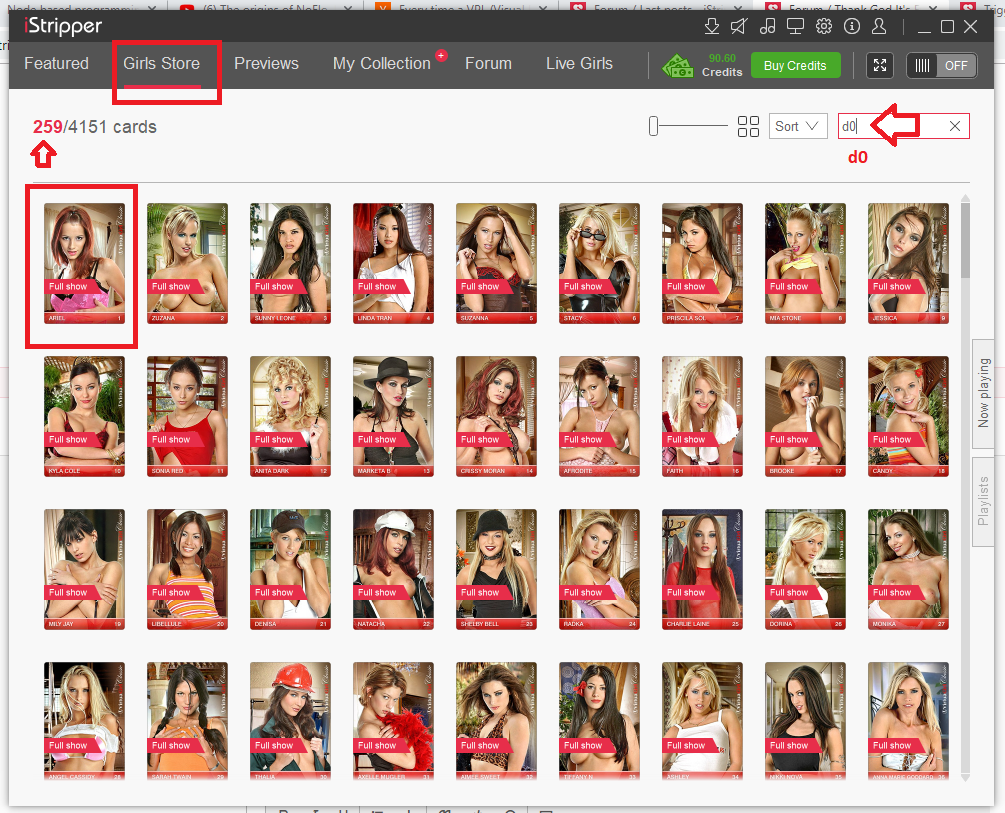This screenshot has height=813, width=1005.
Task: Click the search input containing "d0"
Action: 890,126
